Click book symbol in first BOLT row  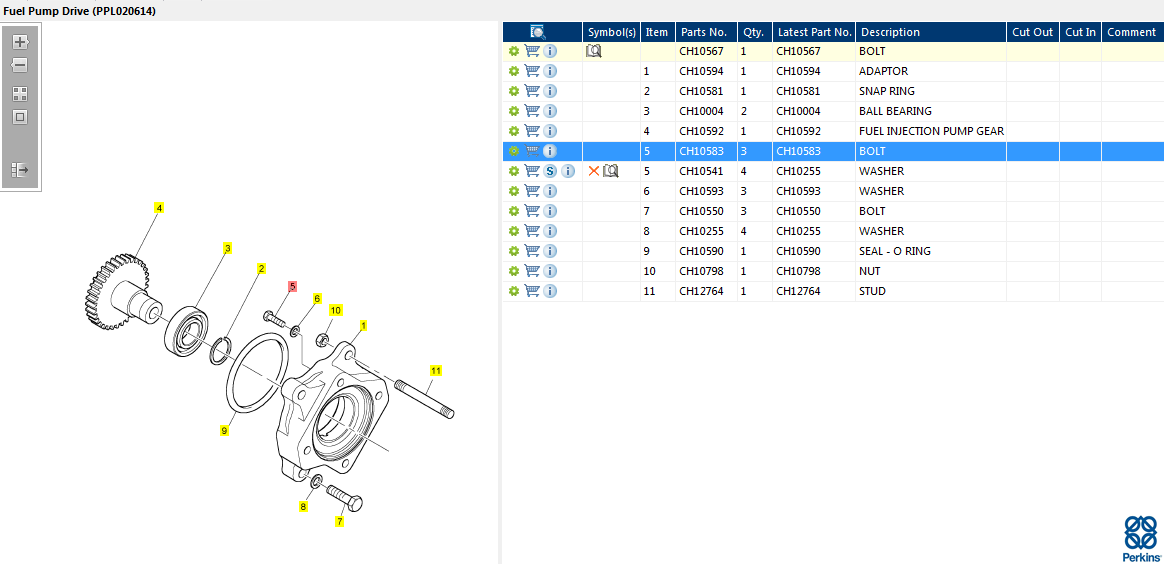pyautogui.click(x=594, y=51)
